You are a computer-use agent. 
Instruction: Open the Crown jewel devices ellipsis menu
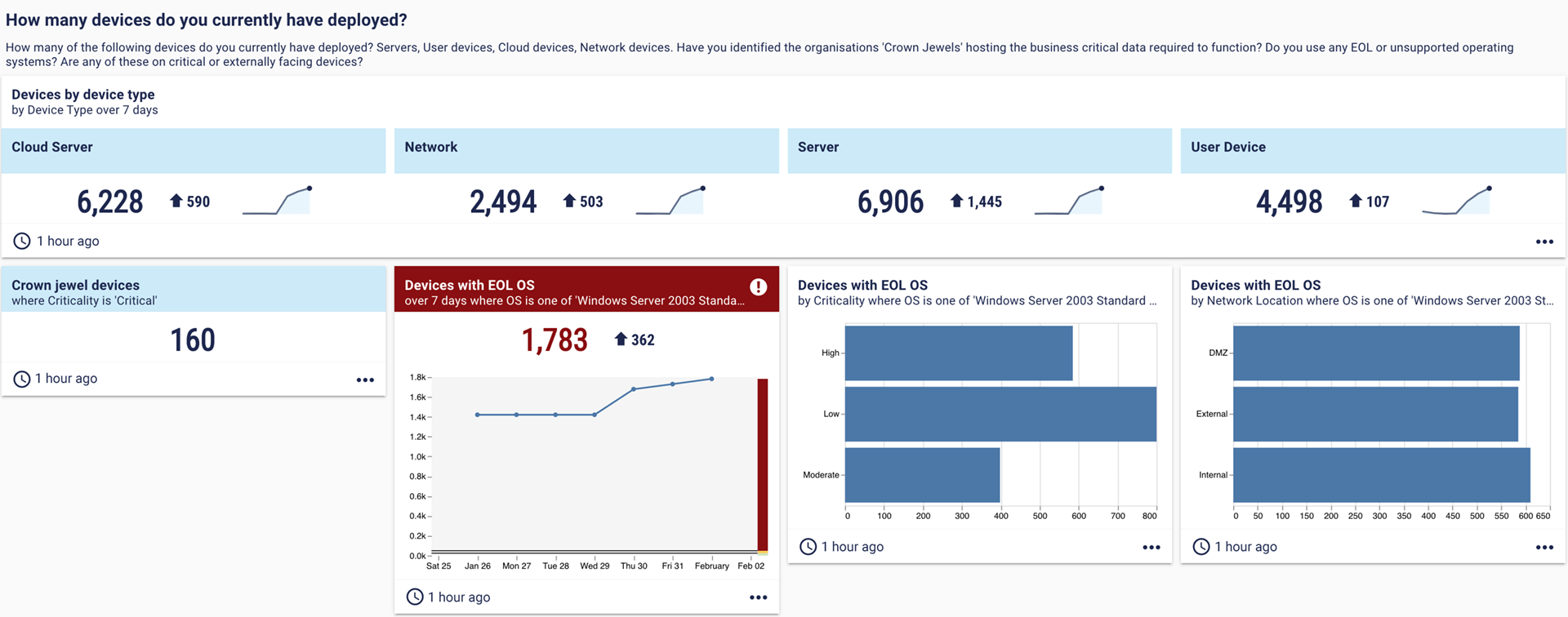365,380
